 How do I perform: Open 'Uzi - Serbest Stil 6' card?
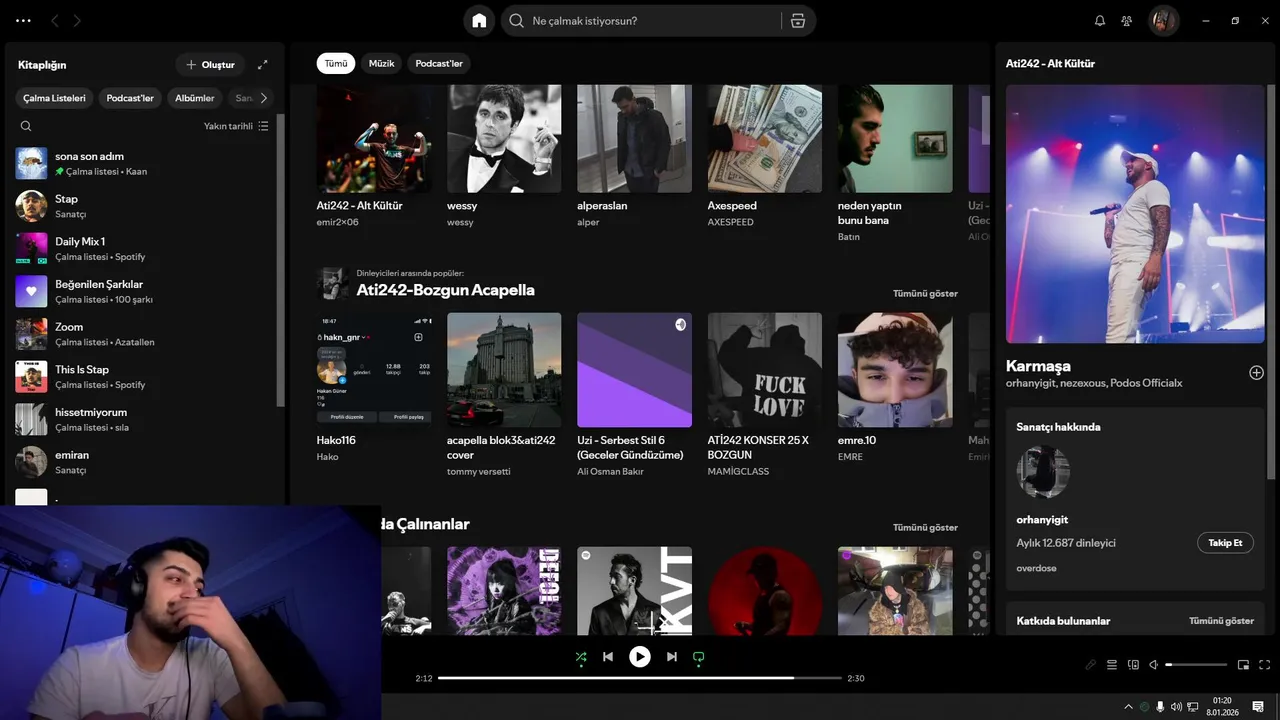[634, 395]
